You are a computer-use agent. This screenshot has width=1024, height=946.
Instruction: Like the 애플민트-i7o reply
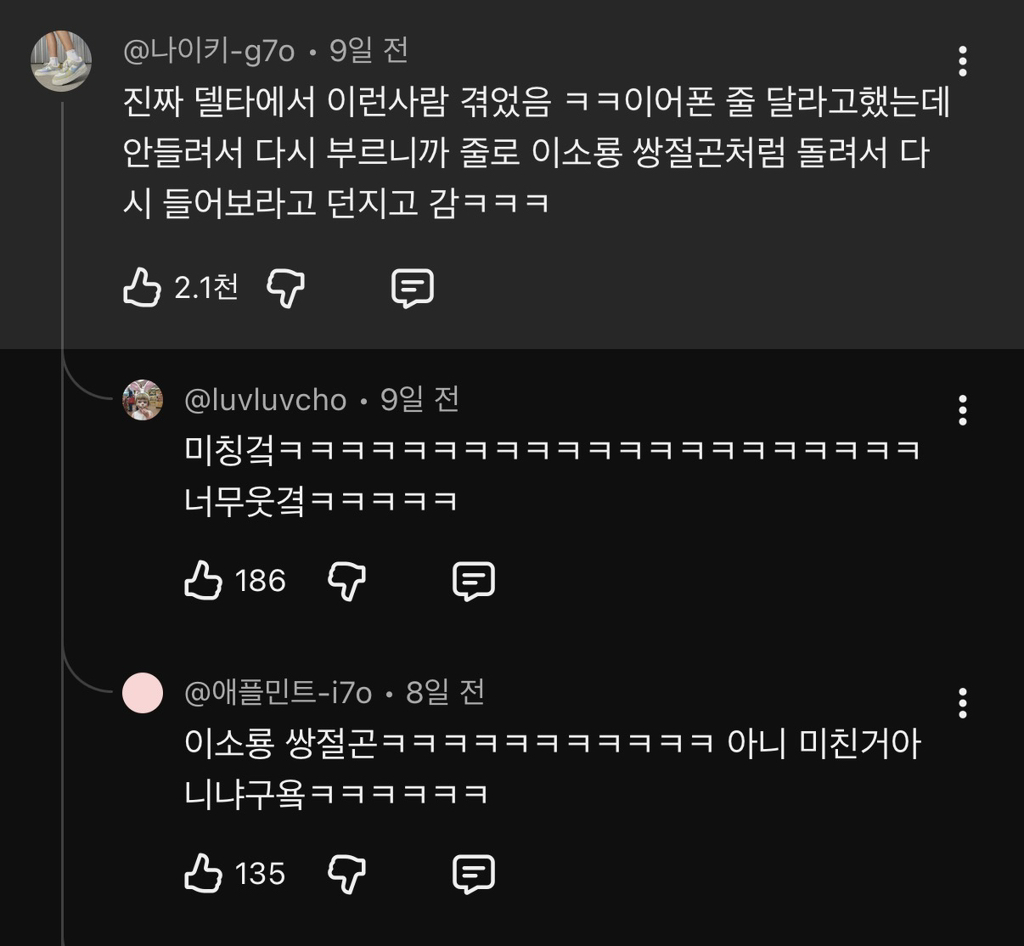203,874
